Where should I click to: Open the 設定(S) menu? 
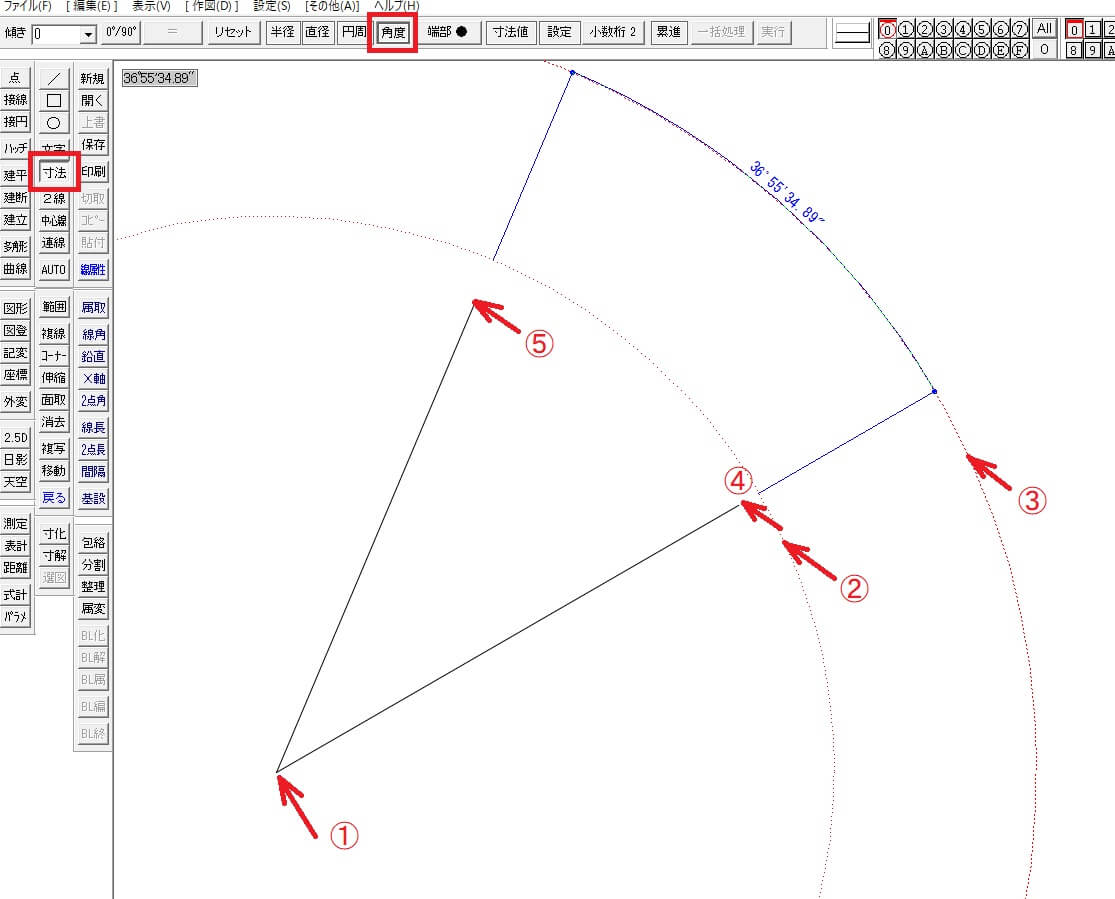click(272, 6)
